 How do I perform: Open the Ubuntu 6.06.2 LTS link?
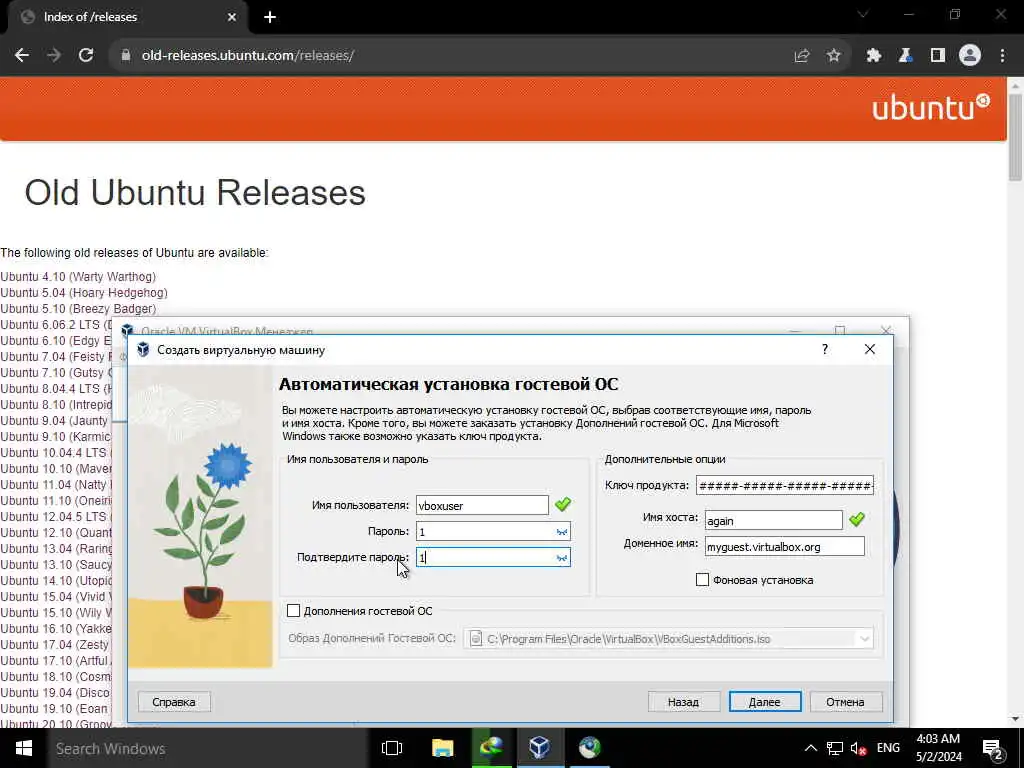pyautogui.click(x=56, y=325)
